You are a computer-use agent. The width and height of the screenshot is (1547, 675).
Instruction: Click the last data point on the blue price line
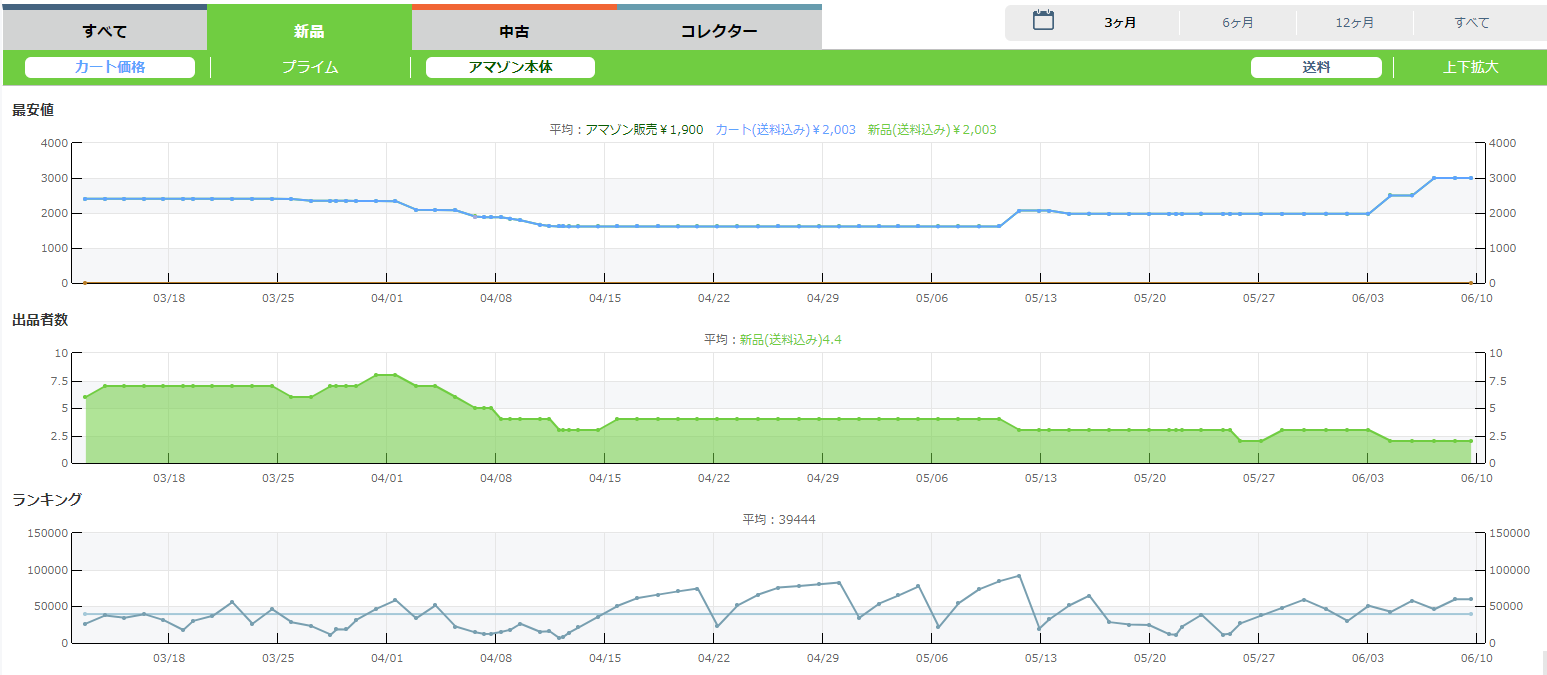(1470, 178)
